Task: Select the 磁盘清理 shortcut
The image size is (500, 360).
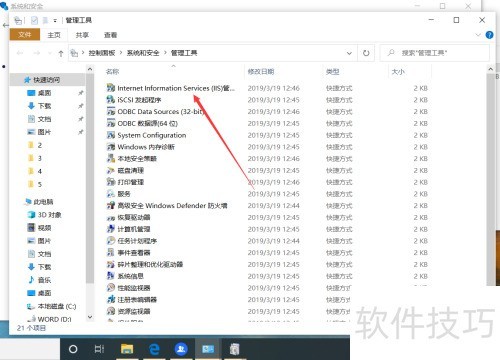Action: click(125, 170)
